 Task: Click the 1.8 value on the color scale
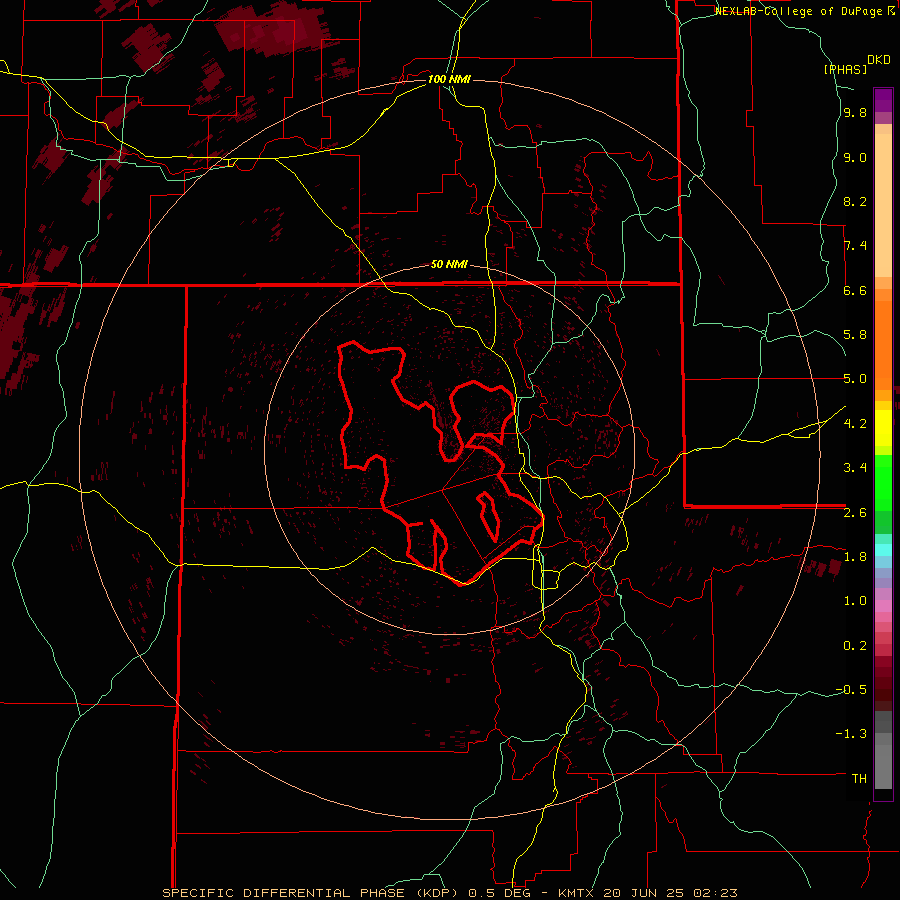tap(855, 557)
